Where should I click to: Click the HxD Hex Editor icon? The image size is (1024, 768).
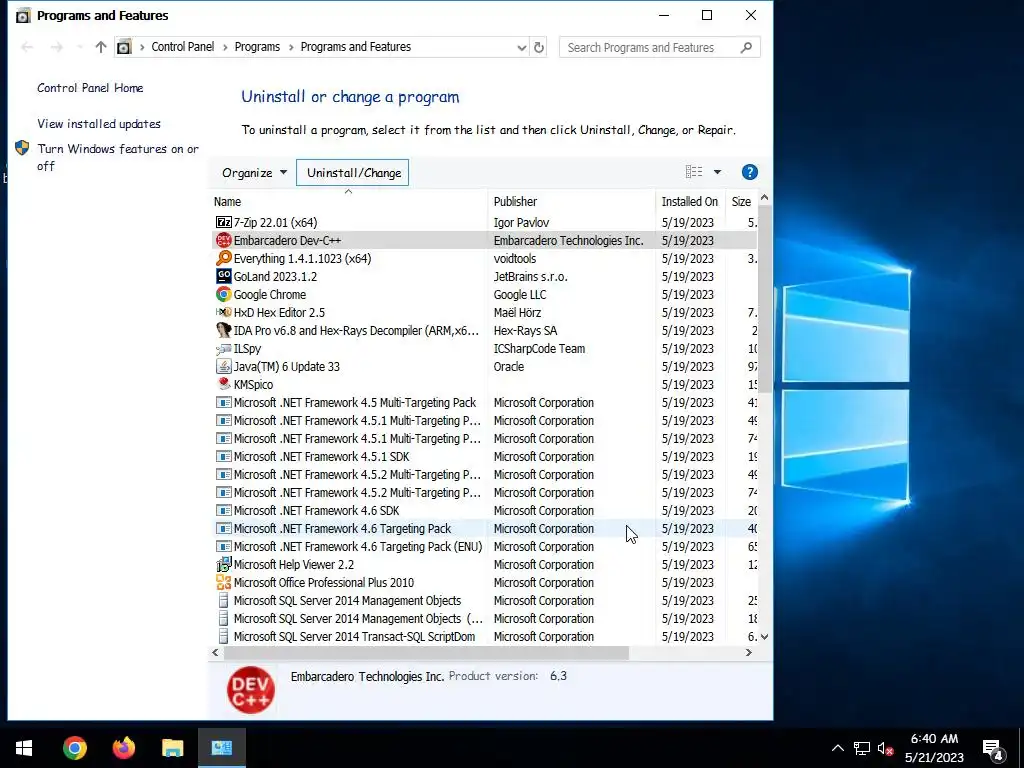pos(223,312)
